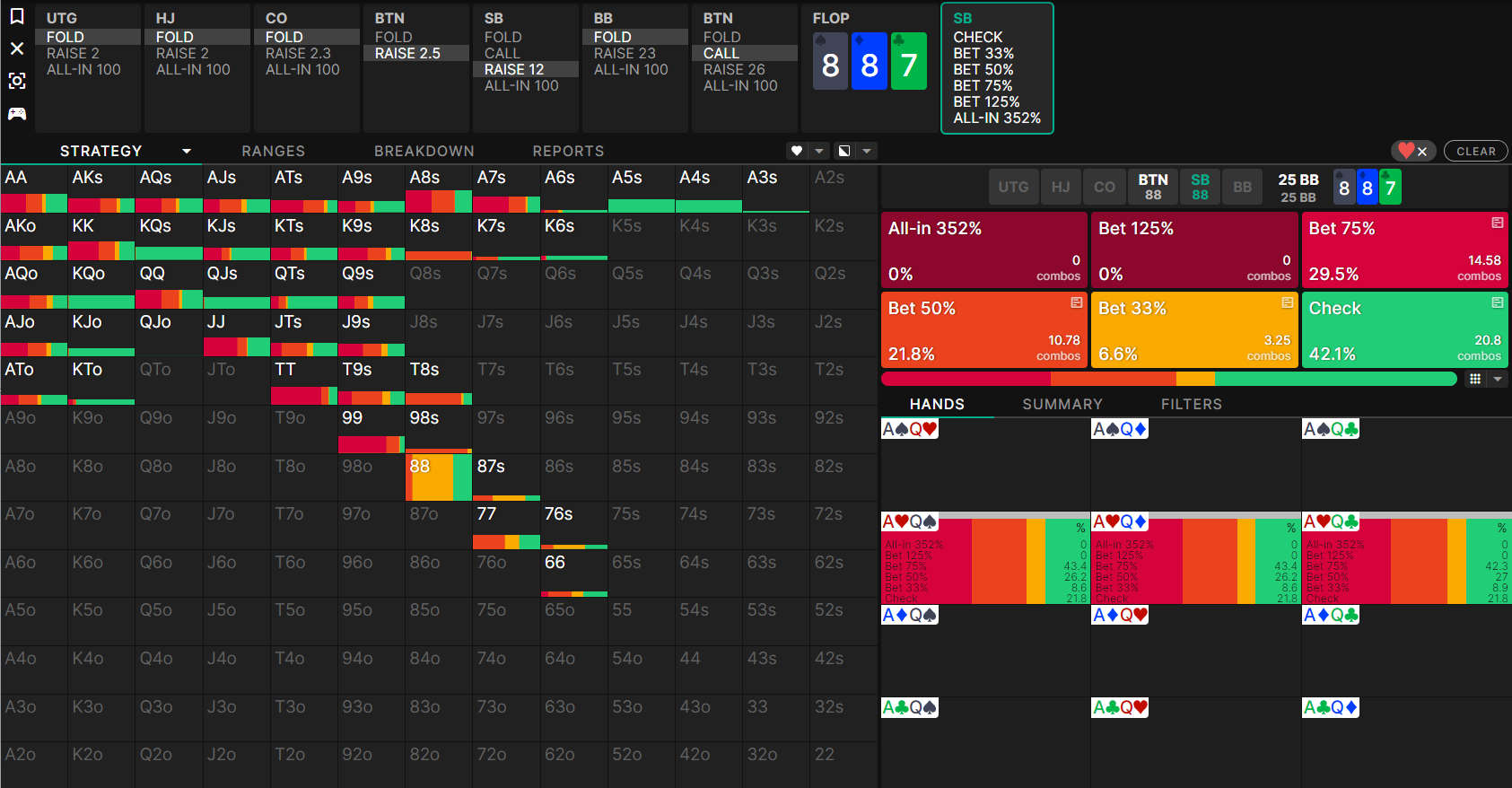
Task: Select the QQ cell in the hand matrix
Action: coord(169,285)
